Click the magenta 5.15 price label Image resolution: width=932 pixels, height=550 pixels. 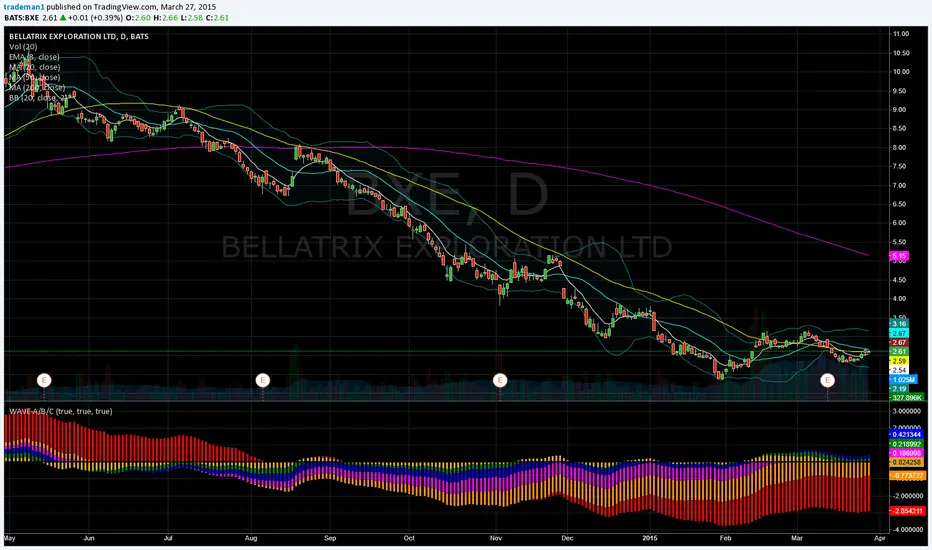click(x=899, y=256)
